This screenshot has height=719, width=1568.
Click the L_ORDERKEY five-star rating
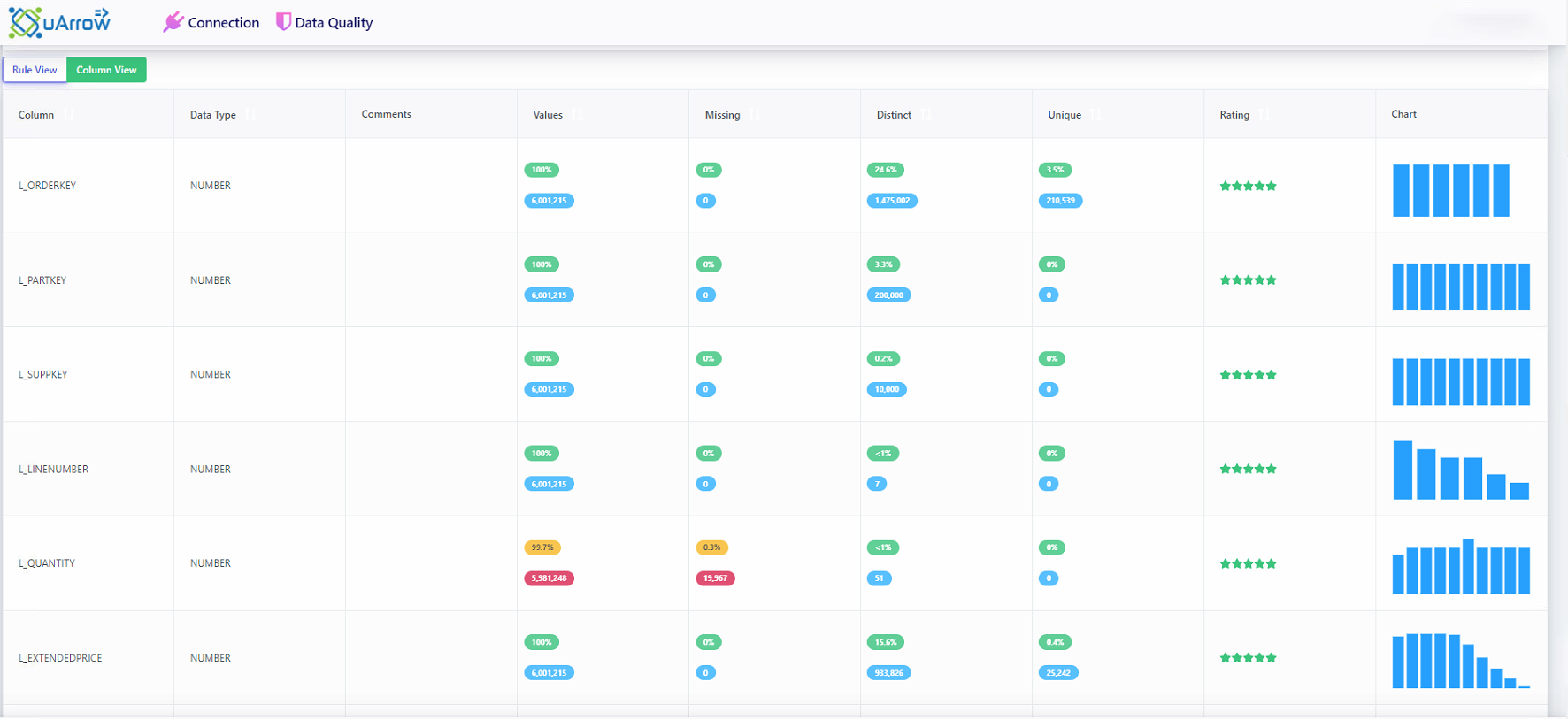(1248, 186)
